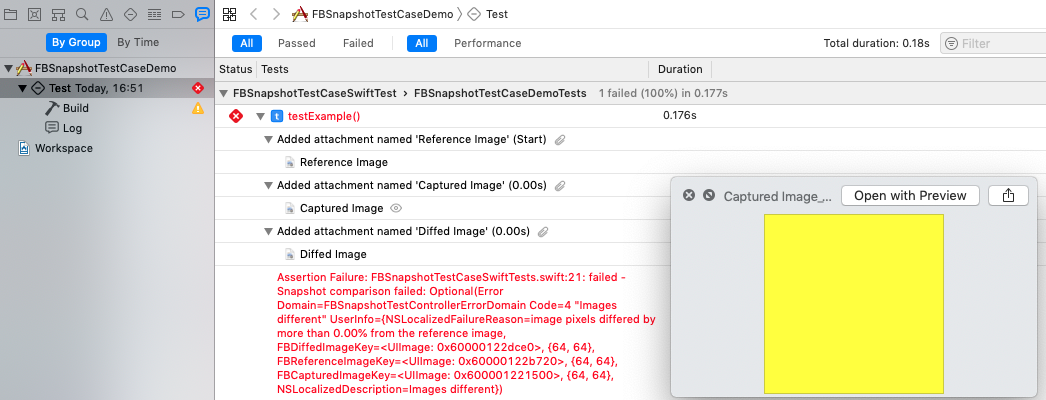
Task: Click the Filter search field
Action: [x=994, y=43]
